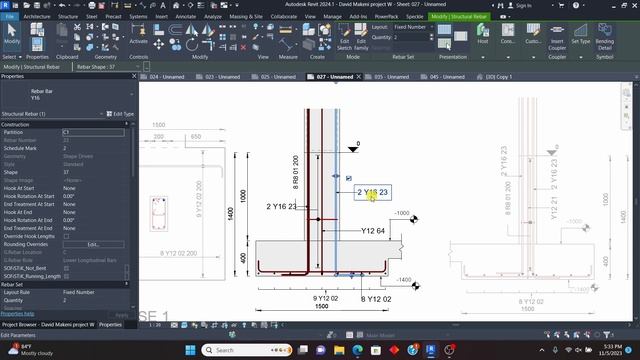The image size is (640, 360).
Task: Click the Cut to clipboard scissors icon
Action: (x=77, y=27)
